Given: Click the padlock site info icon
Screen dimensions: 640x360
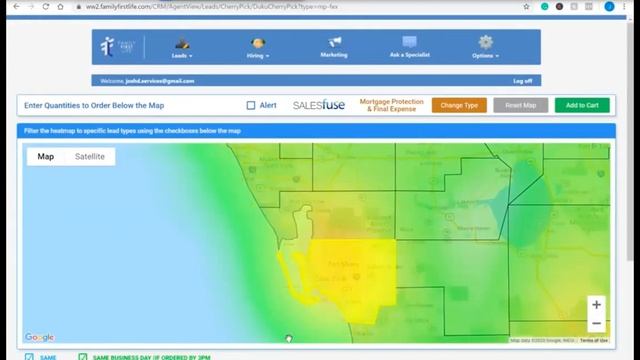Looking at the screenshot, I should [78, 7].
